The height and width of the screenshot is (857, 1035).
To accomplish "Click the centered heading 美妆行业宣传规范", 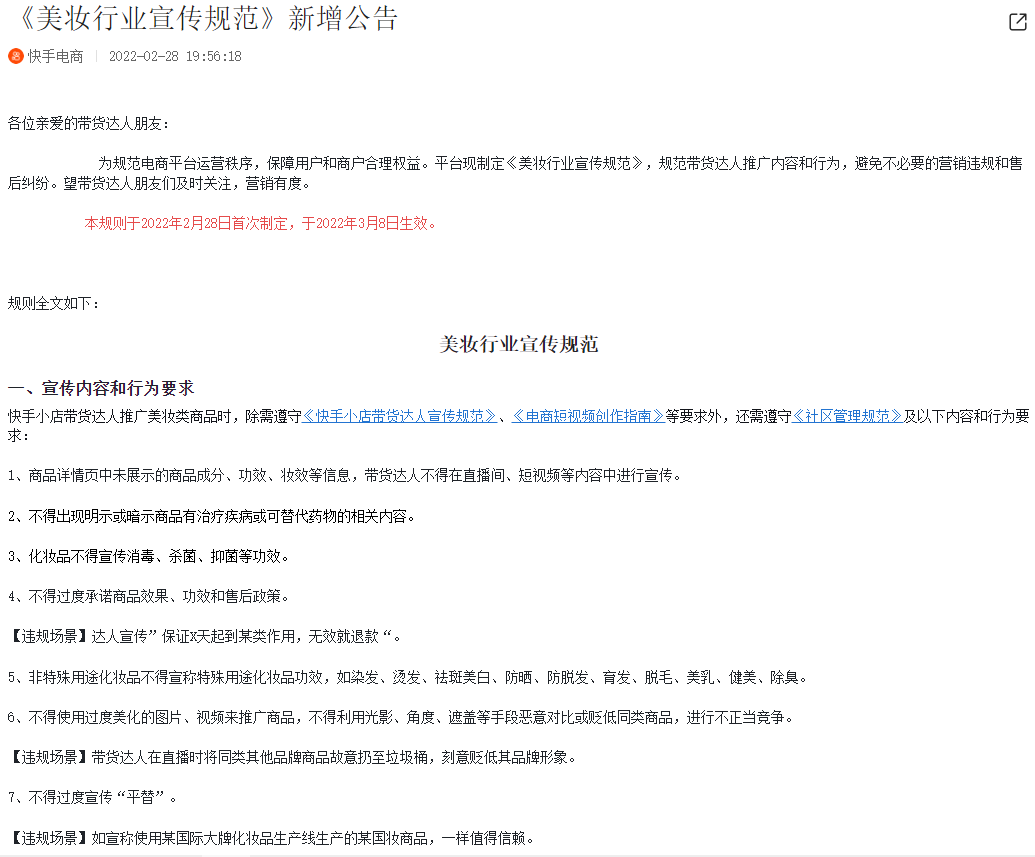I will pyautogui.click(x=519, y=344).
